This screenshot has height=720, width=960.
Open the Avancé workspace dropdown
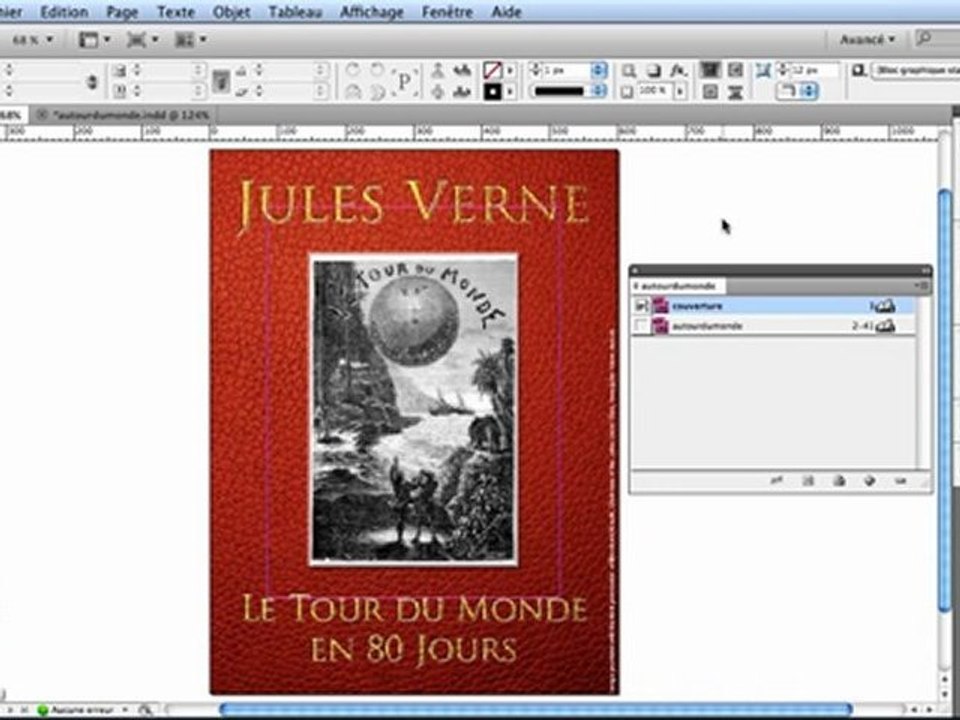point(867,39)
